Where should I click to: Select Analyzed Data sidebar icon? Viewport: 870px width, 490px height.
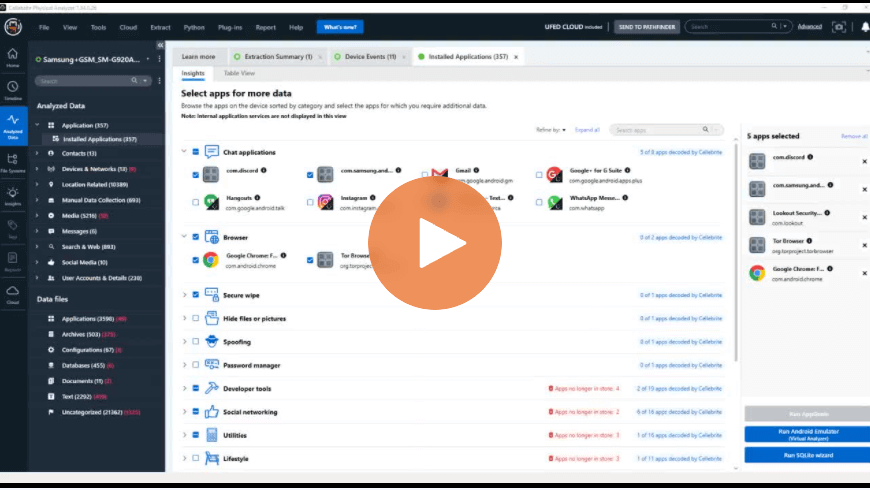(x=13, y=126)
